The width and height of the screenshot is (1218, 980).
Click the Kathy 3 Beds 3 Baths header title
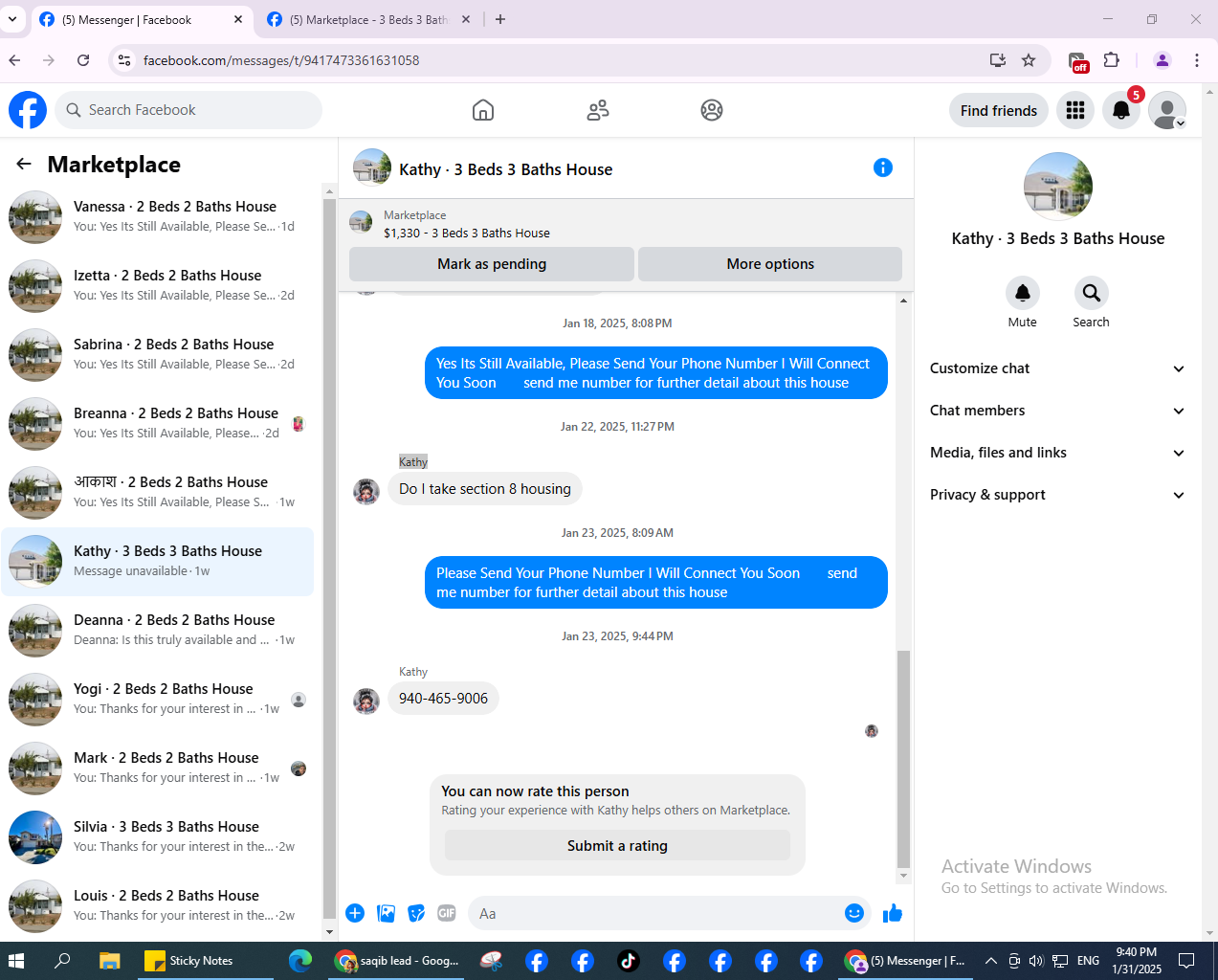pyautogui.click(x=505, y=169)
